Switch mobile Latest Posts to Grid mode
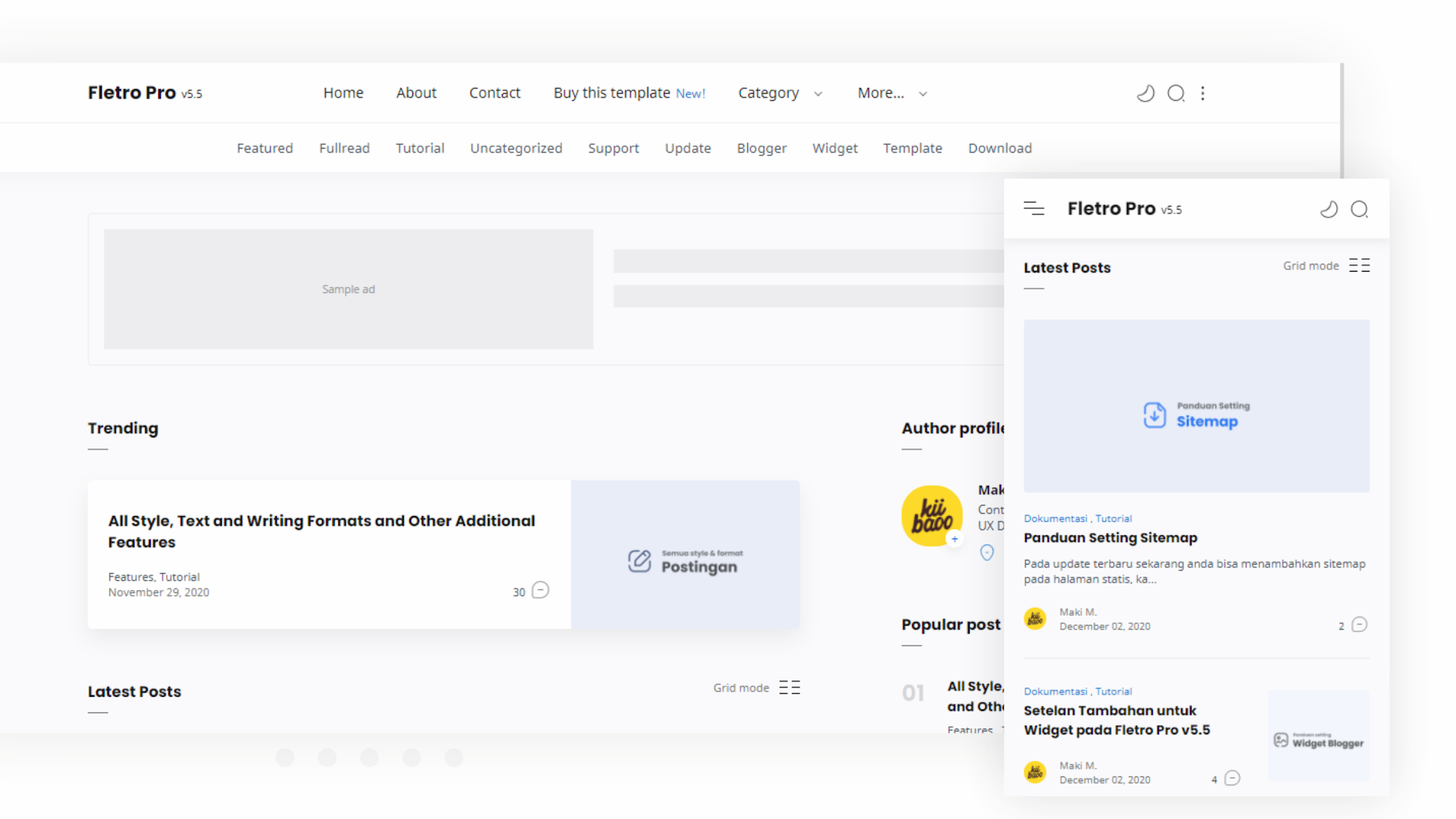This screenshot has width=1456, height=819. coord(1359,265)
